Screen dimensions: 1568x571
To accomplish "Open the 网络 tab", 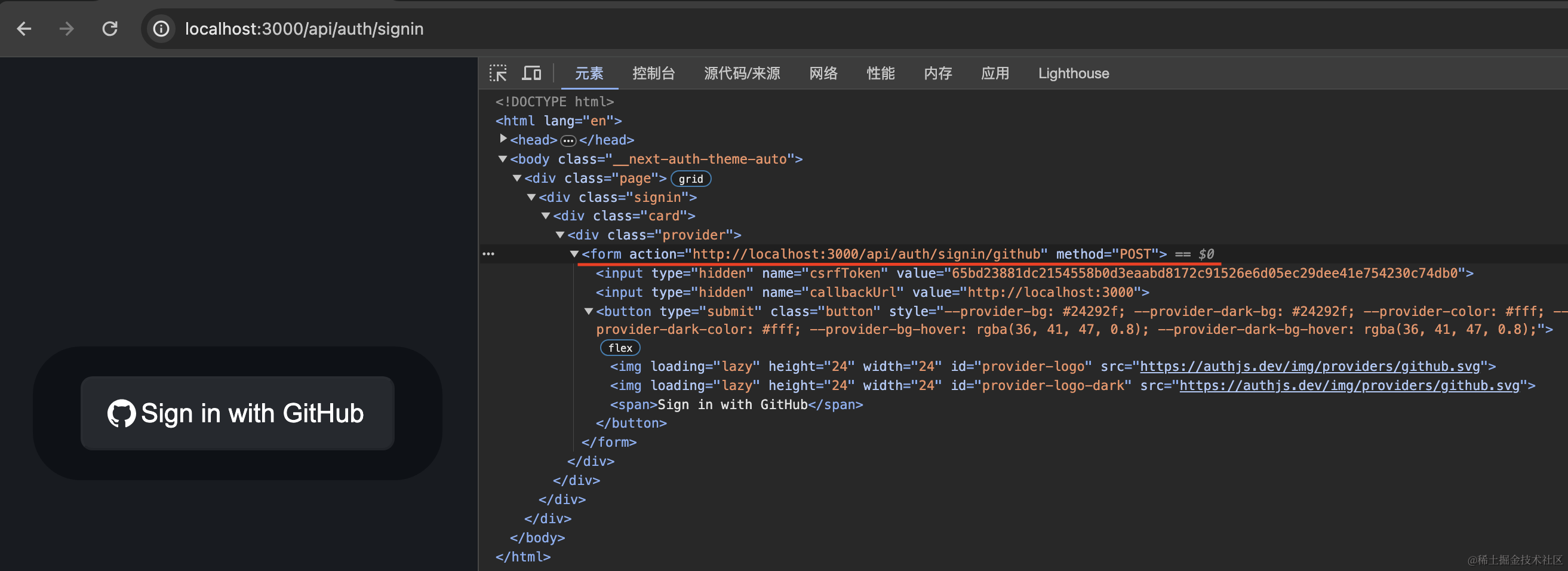I will point(823,73).
